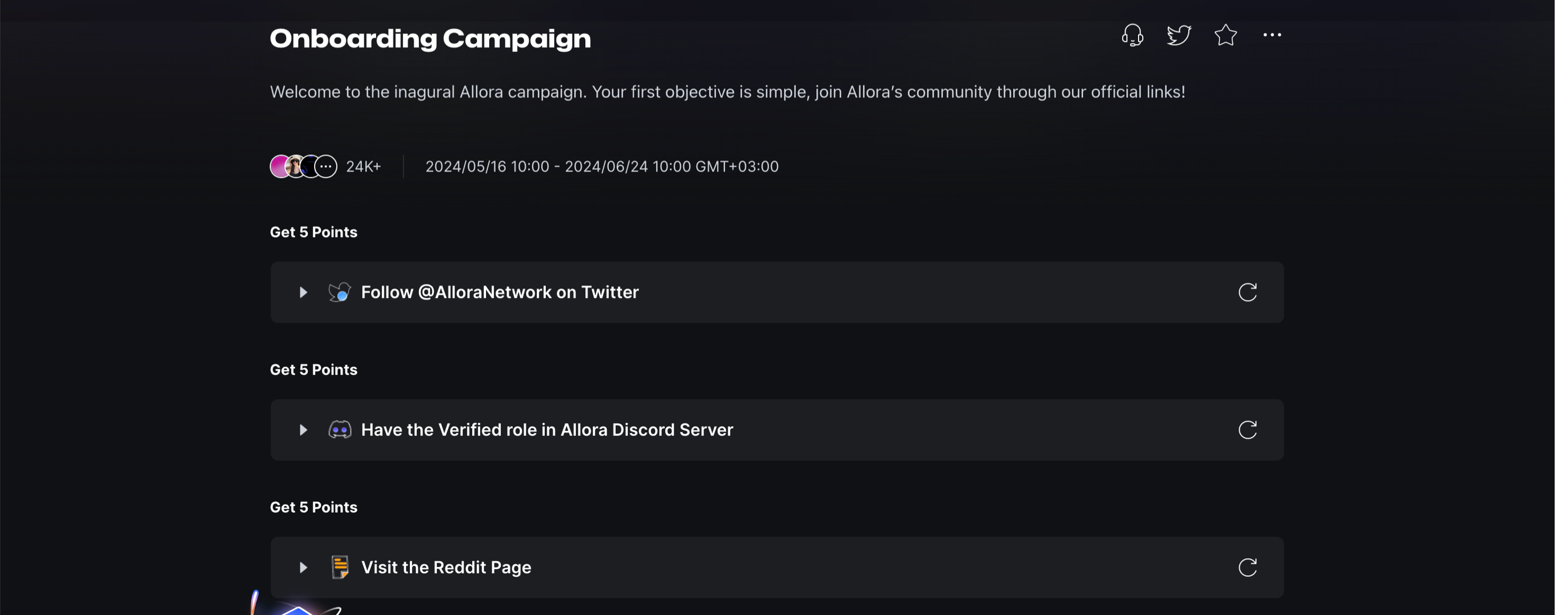Viewport: 1568px width, 615px height.
Task: Click the headset support icon
Action: click(x=1132, y=35)
